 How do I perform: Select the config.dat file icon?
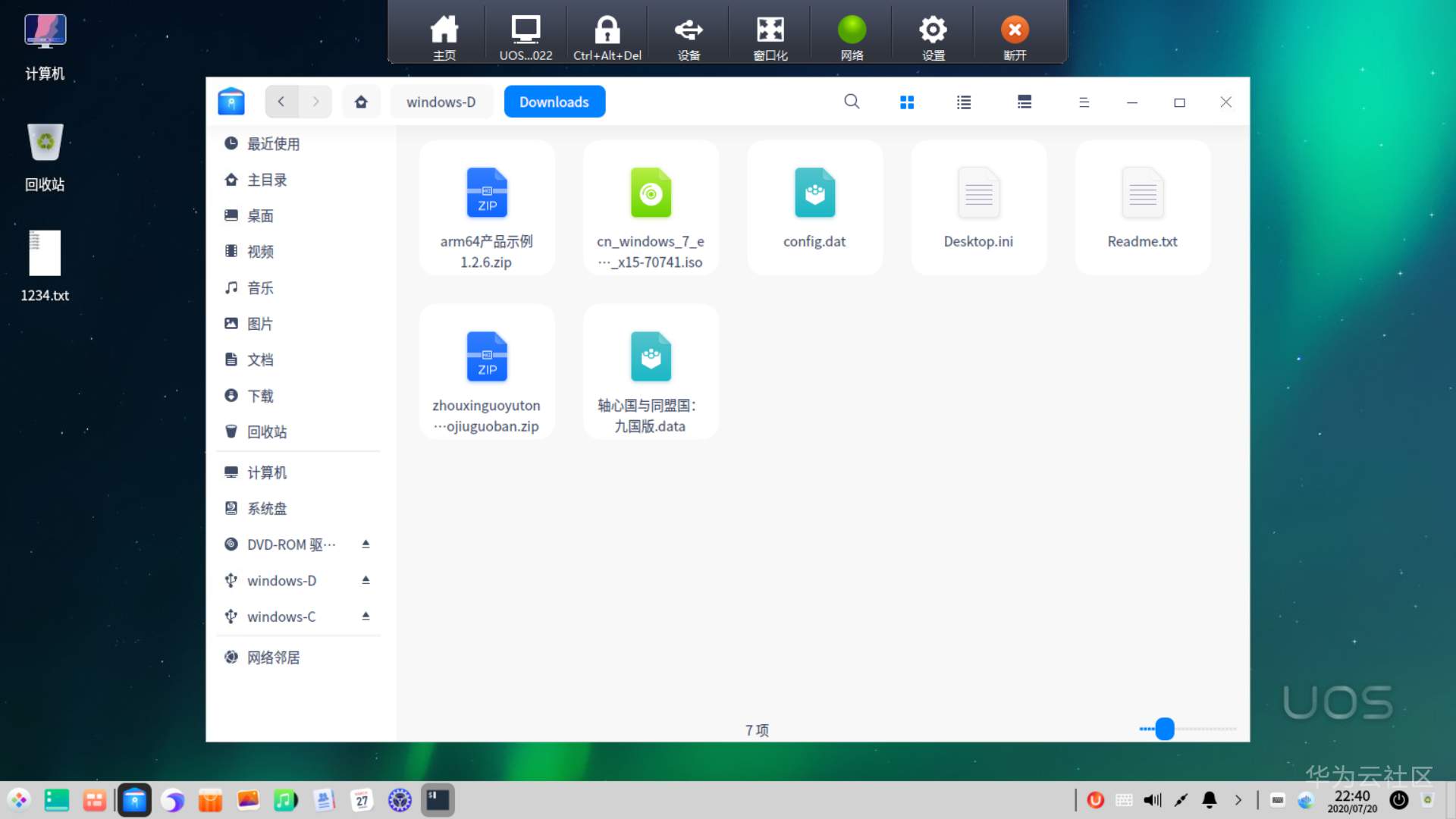(814, 194)
